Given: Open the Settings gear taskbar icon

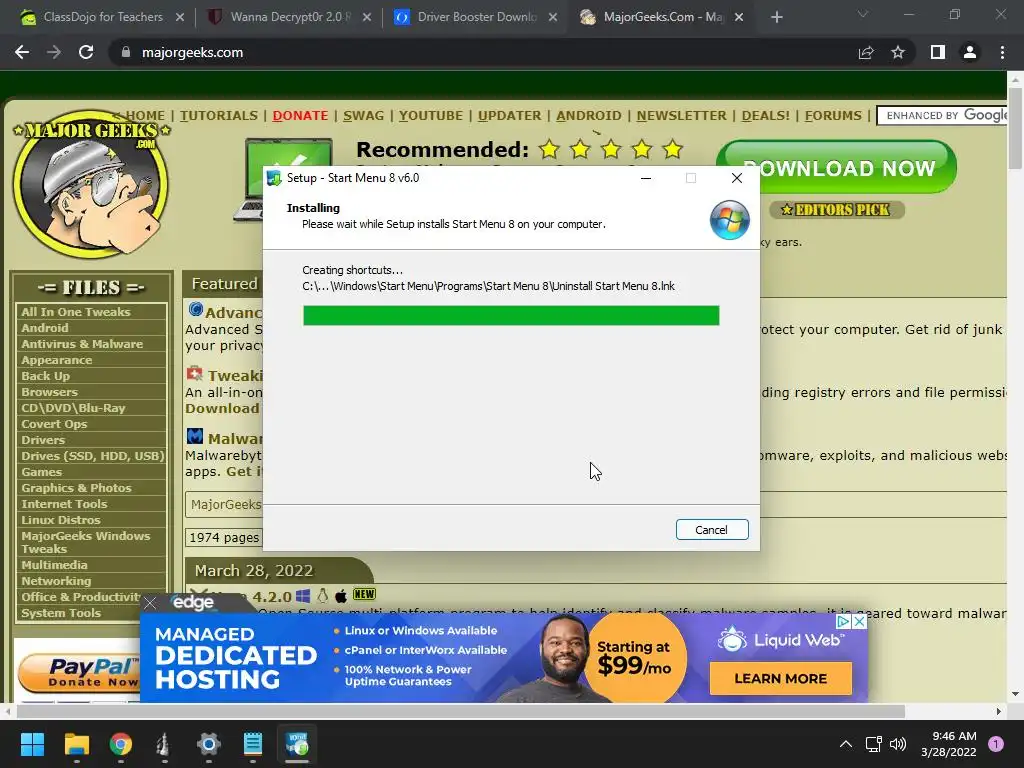Looking at the screenshot, I should click(208, 744).
